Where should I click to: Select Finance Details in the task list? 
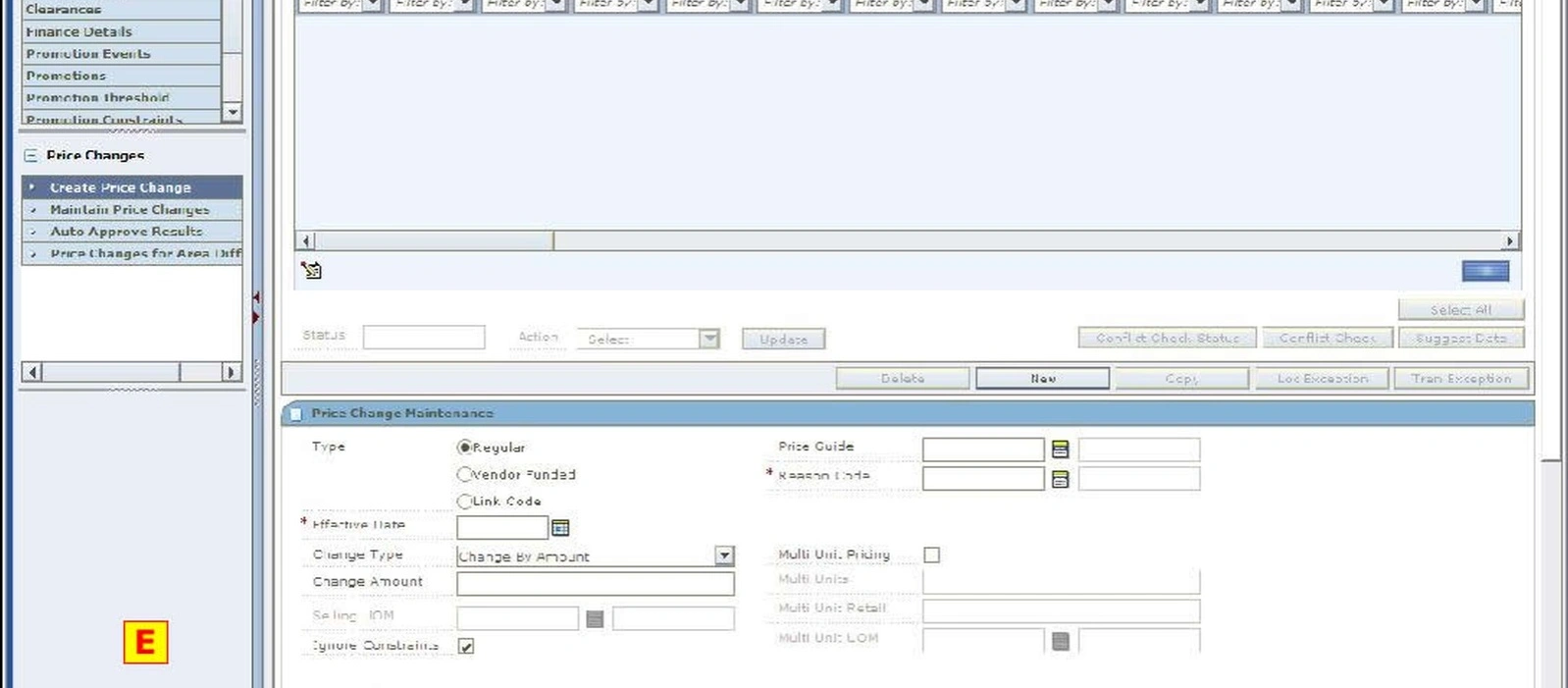pyautogui.click(x=122, y=31)
